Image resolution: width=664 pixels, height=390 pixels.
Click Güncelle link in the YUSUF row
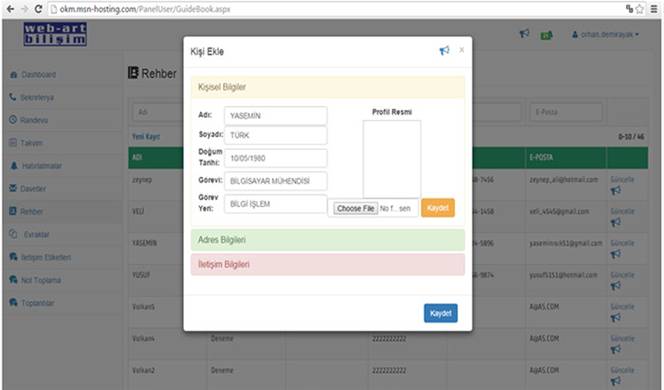[x=622, y=275]
